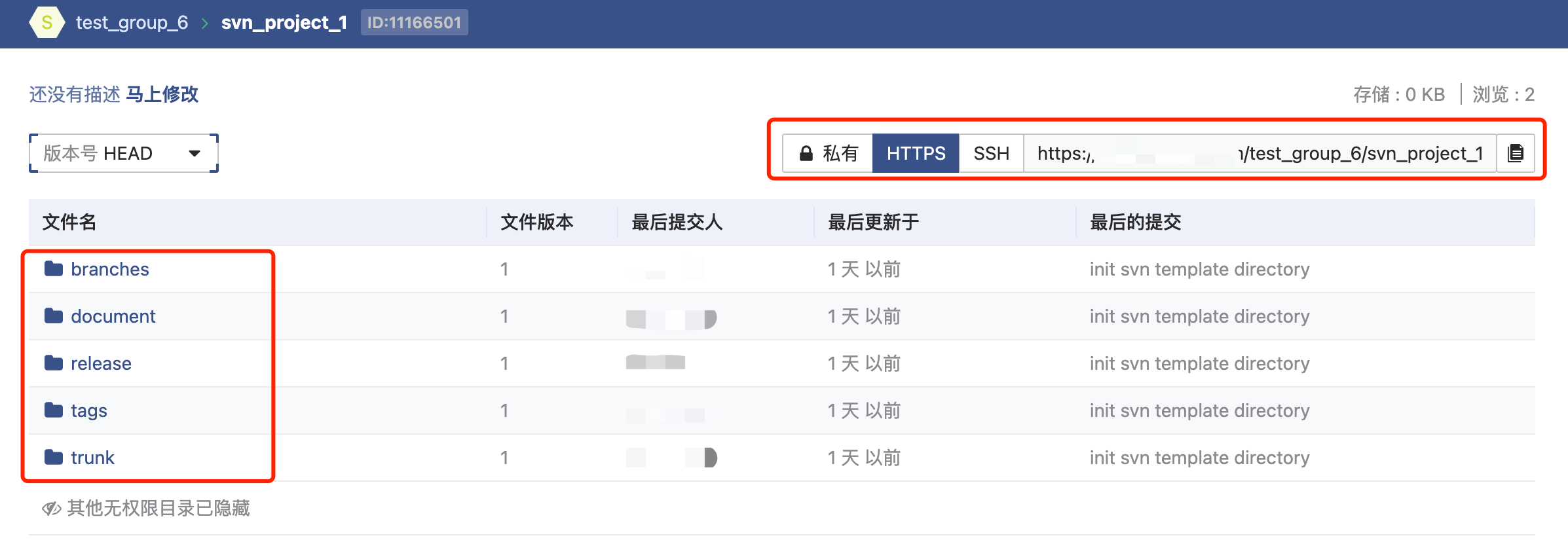Open the branches directory link
The image size is (1568, 559).
(x=110, y=269)
